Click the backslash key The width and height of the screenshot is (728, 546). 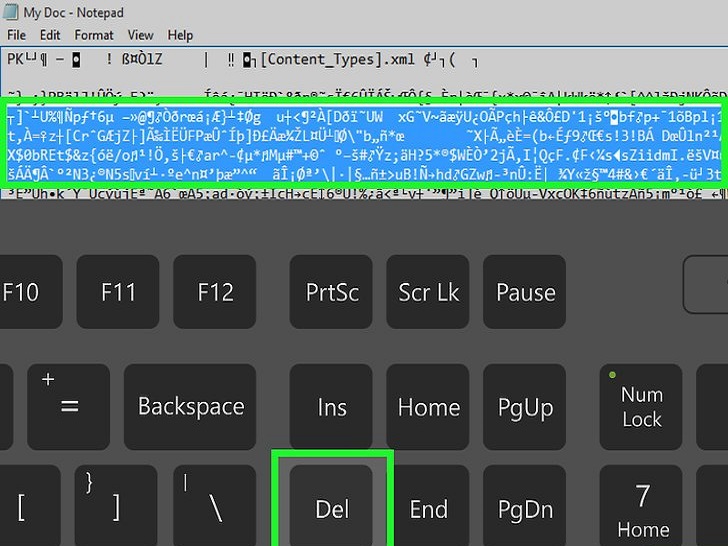point(214,506)
